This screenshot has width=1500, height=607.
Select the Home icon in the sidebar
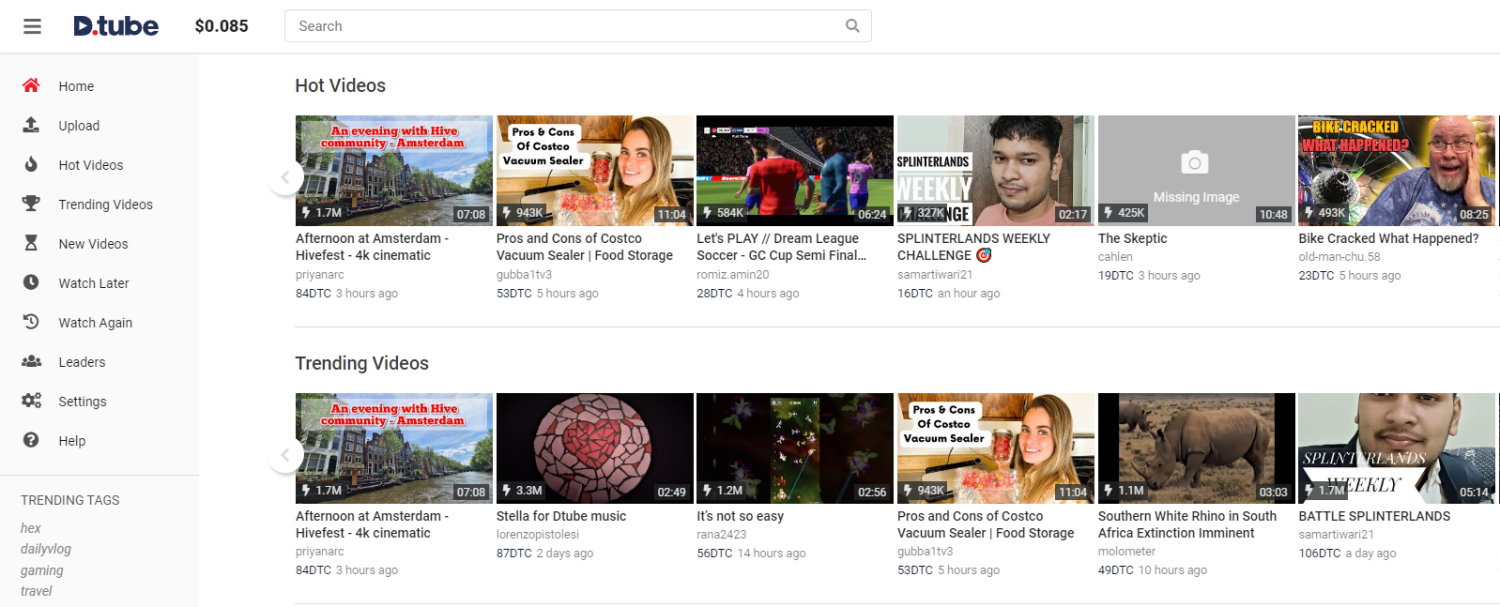[31, 86]
